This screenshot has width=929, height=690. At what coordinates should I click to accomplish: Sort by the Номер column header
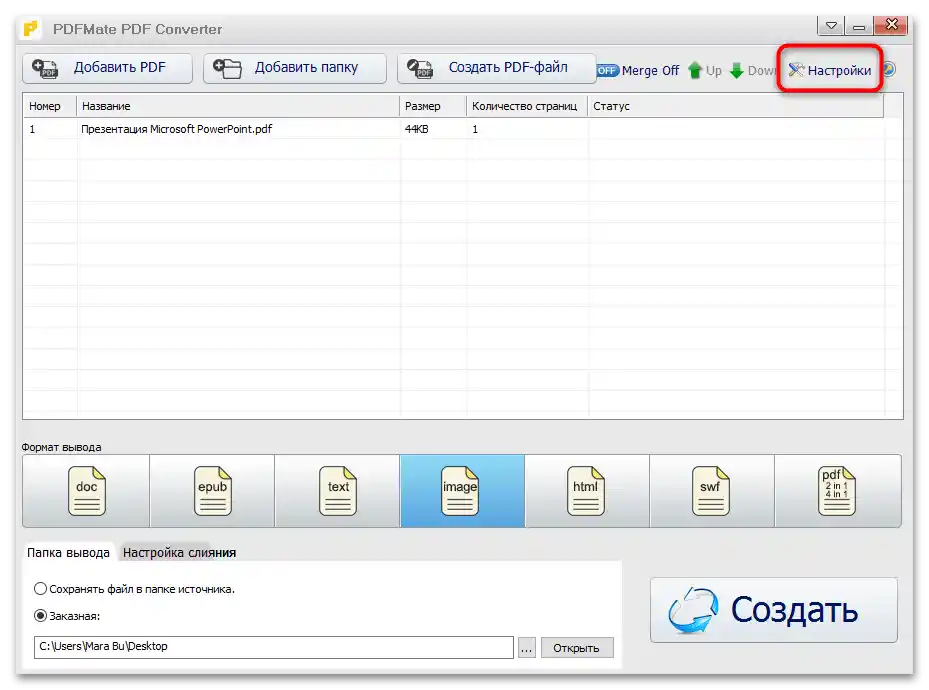coord(50,106)
